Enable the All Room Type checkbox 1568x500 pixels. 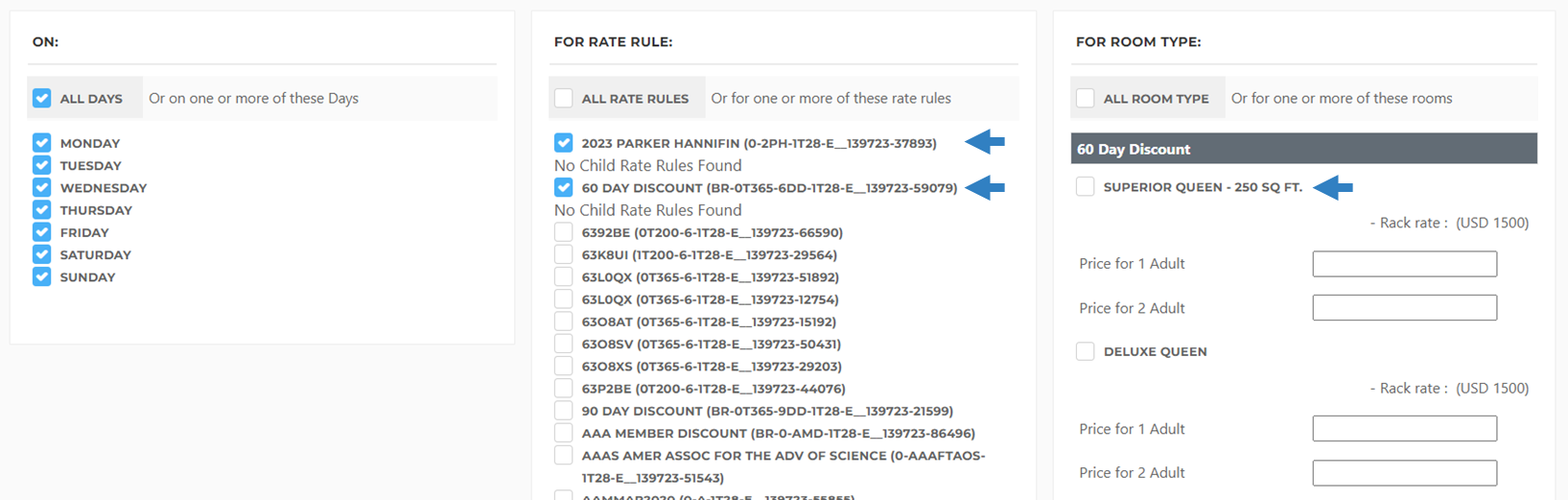(x=1085, y=98)
